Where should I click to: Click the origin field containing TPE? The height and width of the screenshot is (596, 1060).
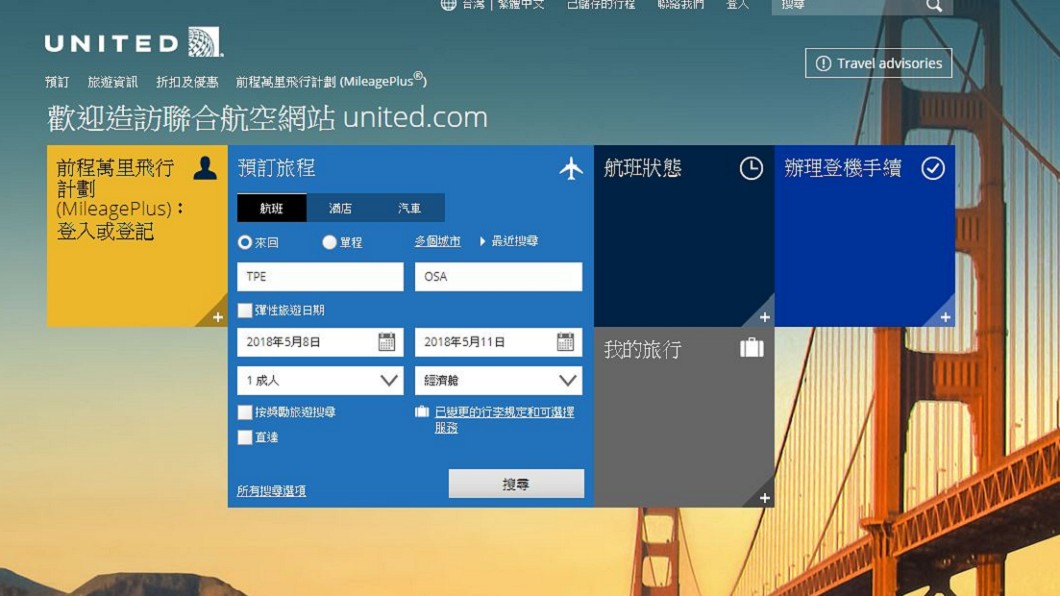click(320, 276)
